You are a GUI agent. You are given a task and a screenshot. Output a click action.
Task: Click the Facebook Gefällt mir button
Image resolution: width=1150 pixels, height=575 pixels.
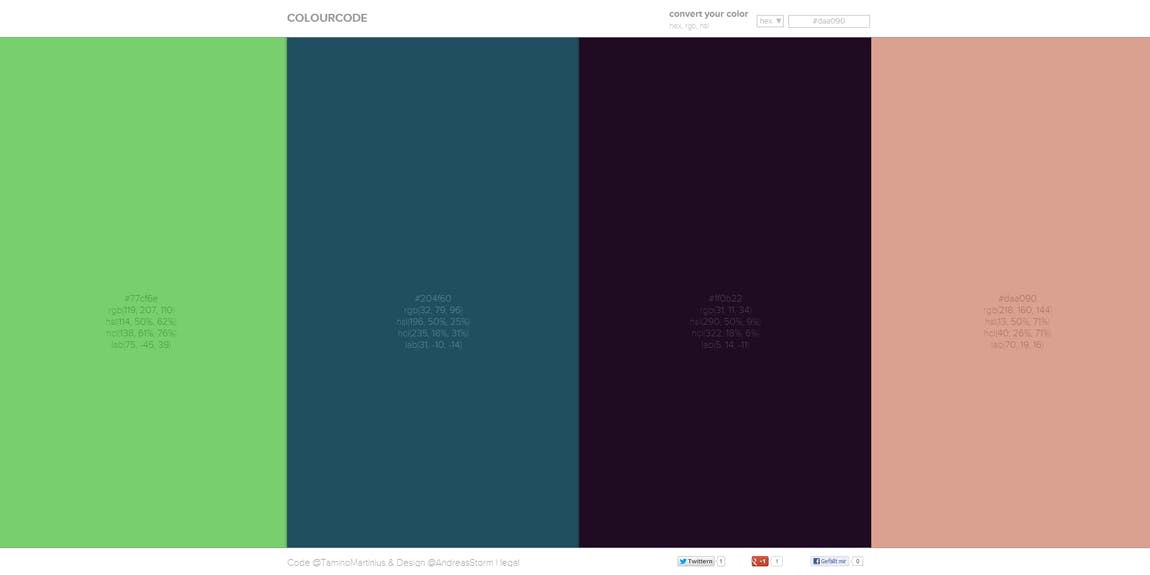(829, 561)
